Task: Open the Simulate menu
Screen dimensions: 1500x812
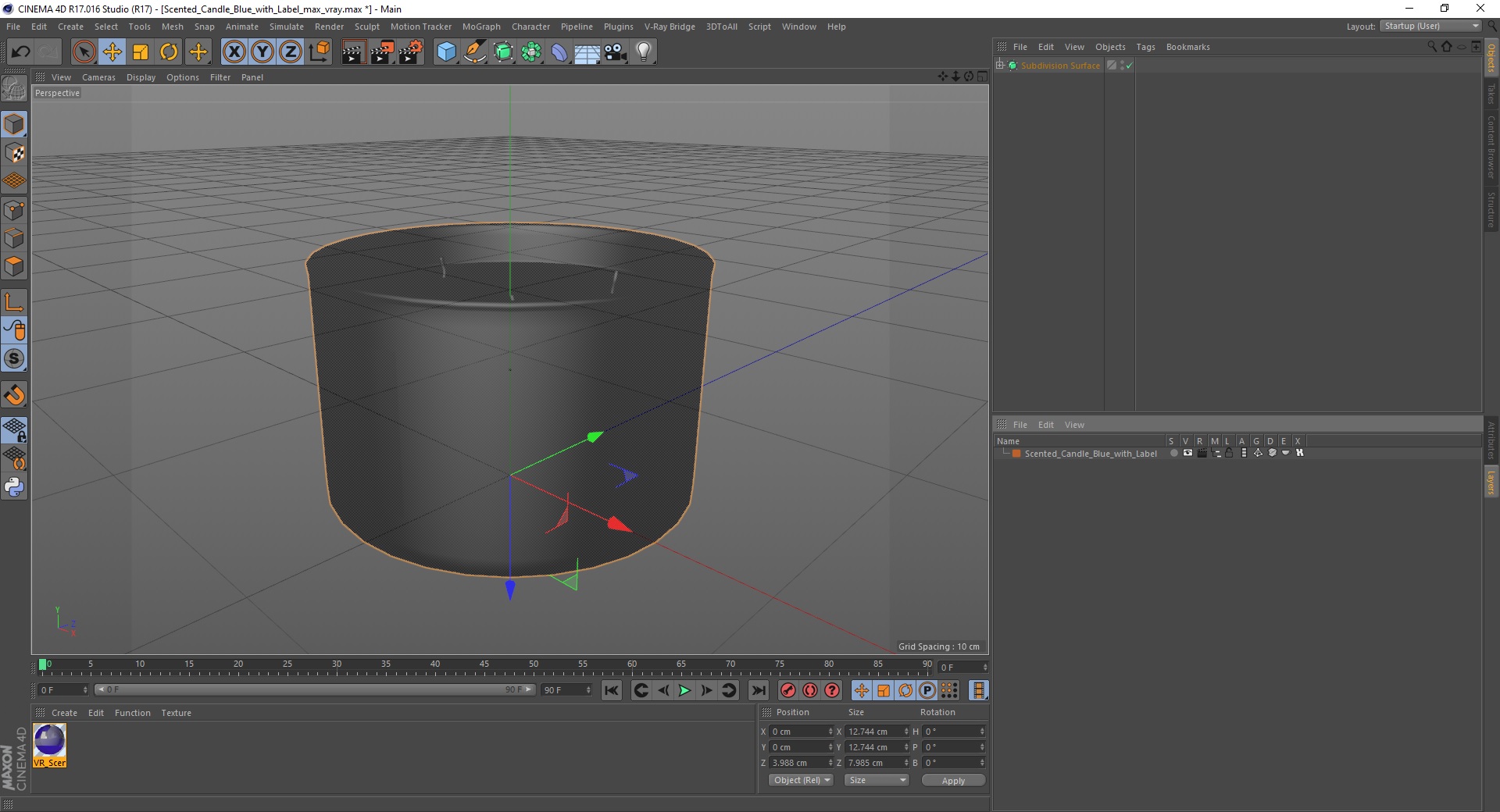Action: tap(287, 27)
